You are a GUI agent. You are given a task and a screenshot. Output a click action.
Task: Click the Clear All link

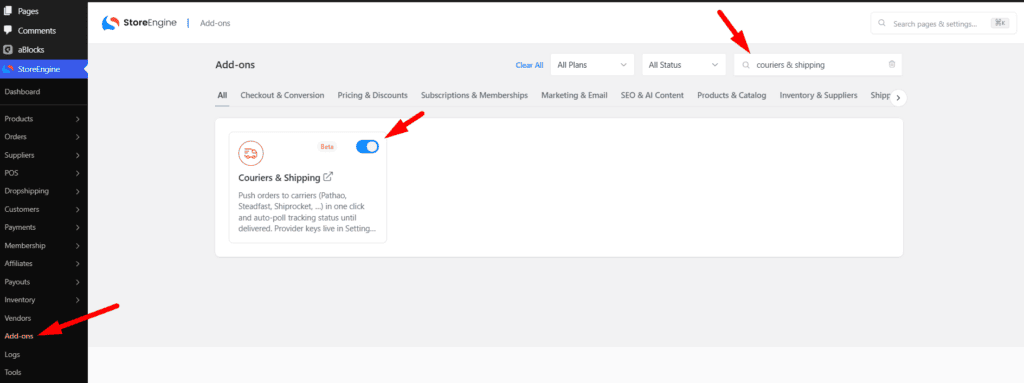(x=529, y=65)
